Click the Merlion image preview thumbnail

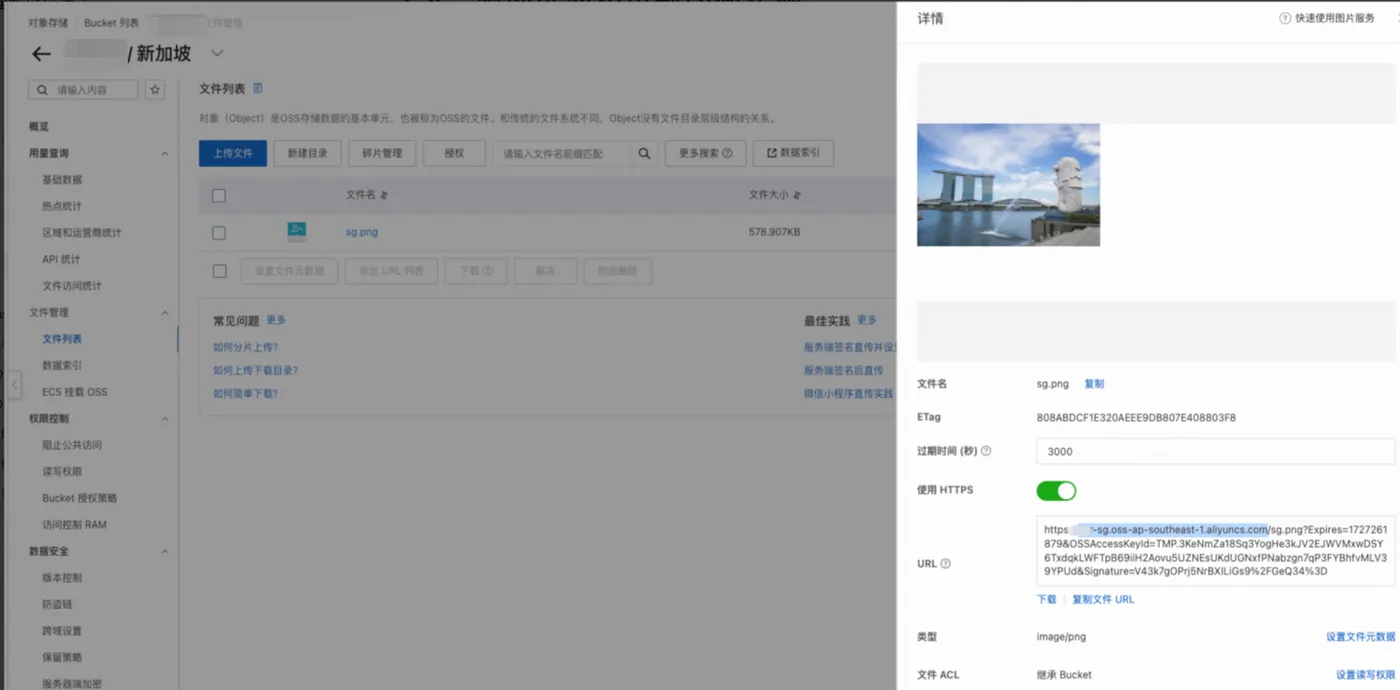coord(1008,185)
